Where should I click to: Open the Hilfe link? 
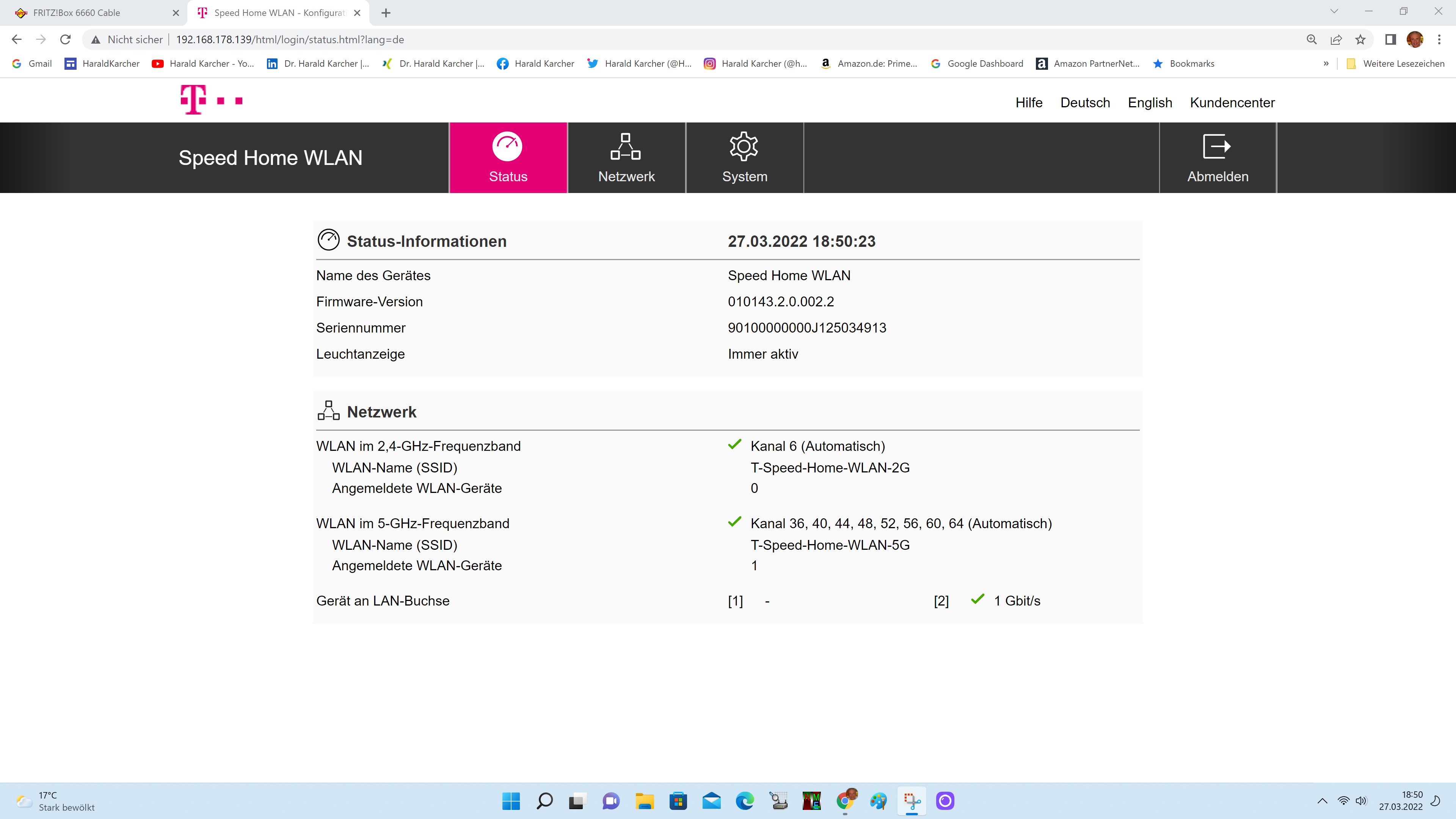point(1029,102)
